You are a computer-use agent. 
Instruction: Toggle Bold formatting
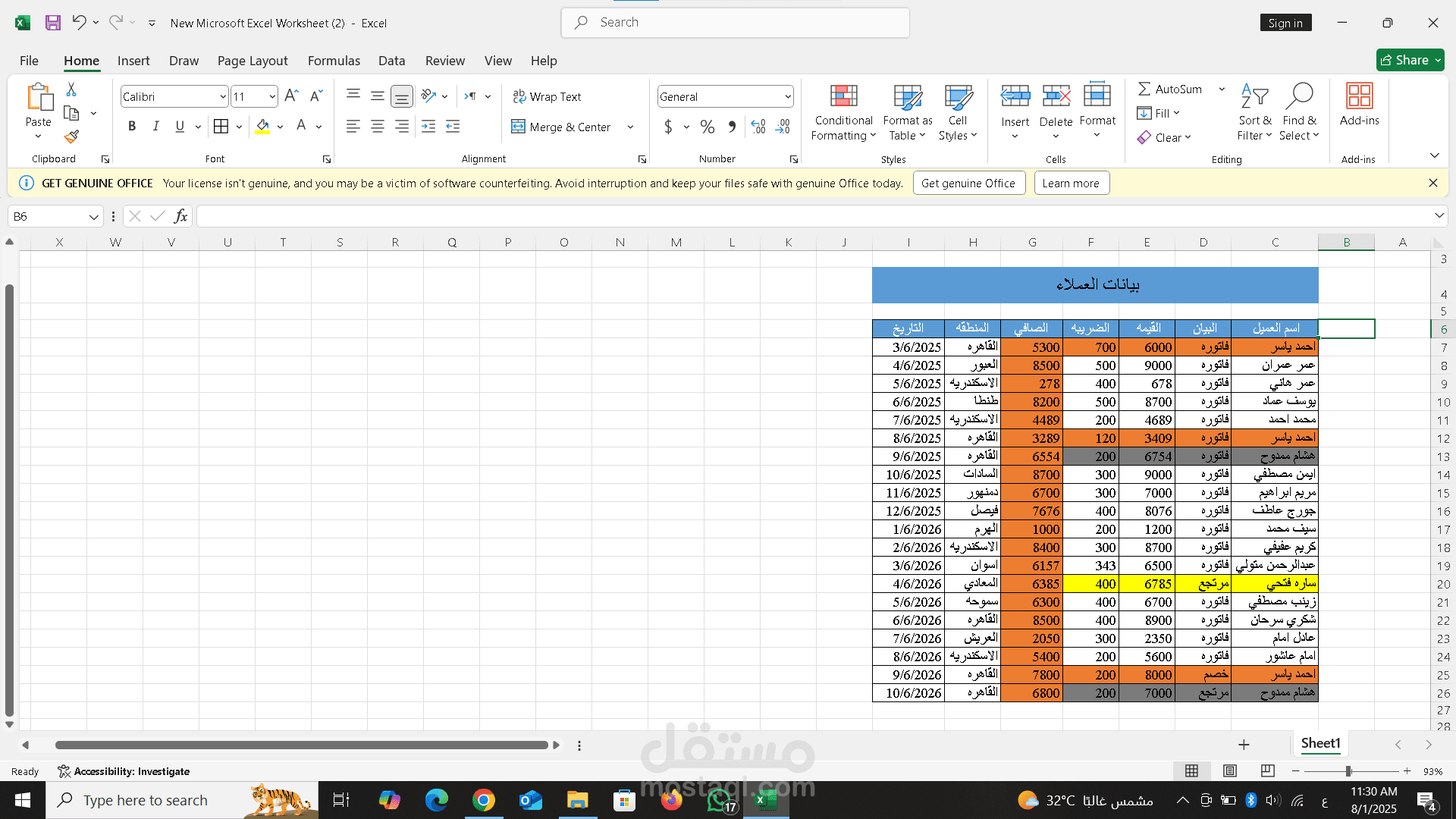(x=132, y=127)
